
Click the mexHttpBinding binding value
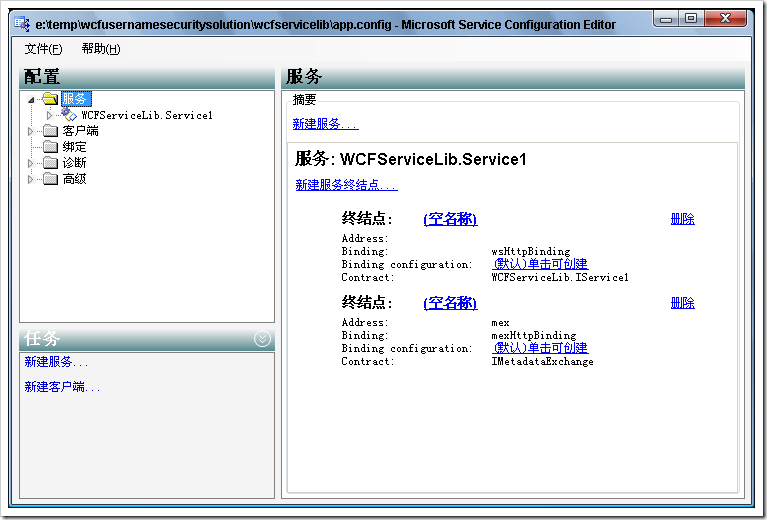point(534,336)
